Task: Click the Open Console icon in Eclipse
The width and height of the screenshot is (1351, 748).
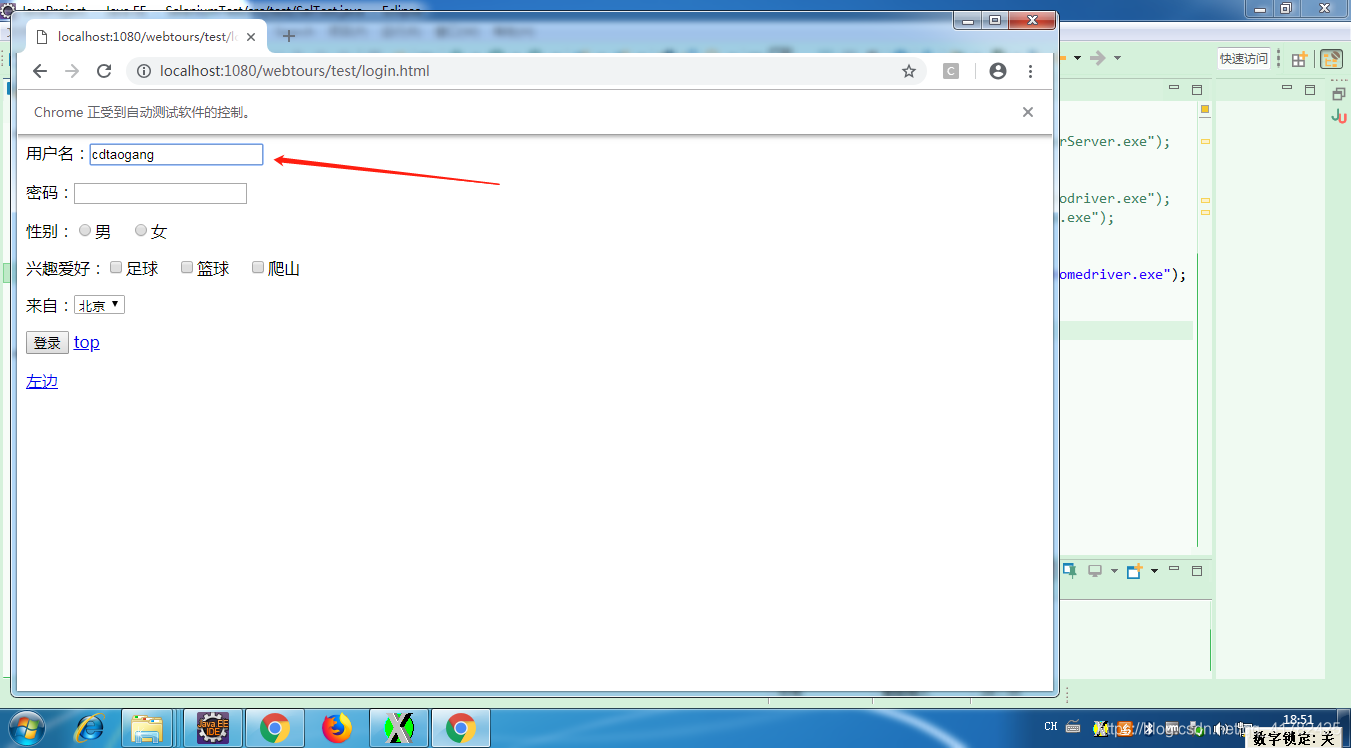Action: pyautogui.click(x=1134, y=571)
